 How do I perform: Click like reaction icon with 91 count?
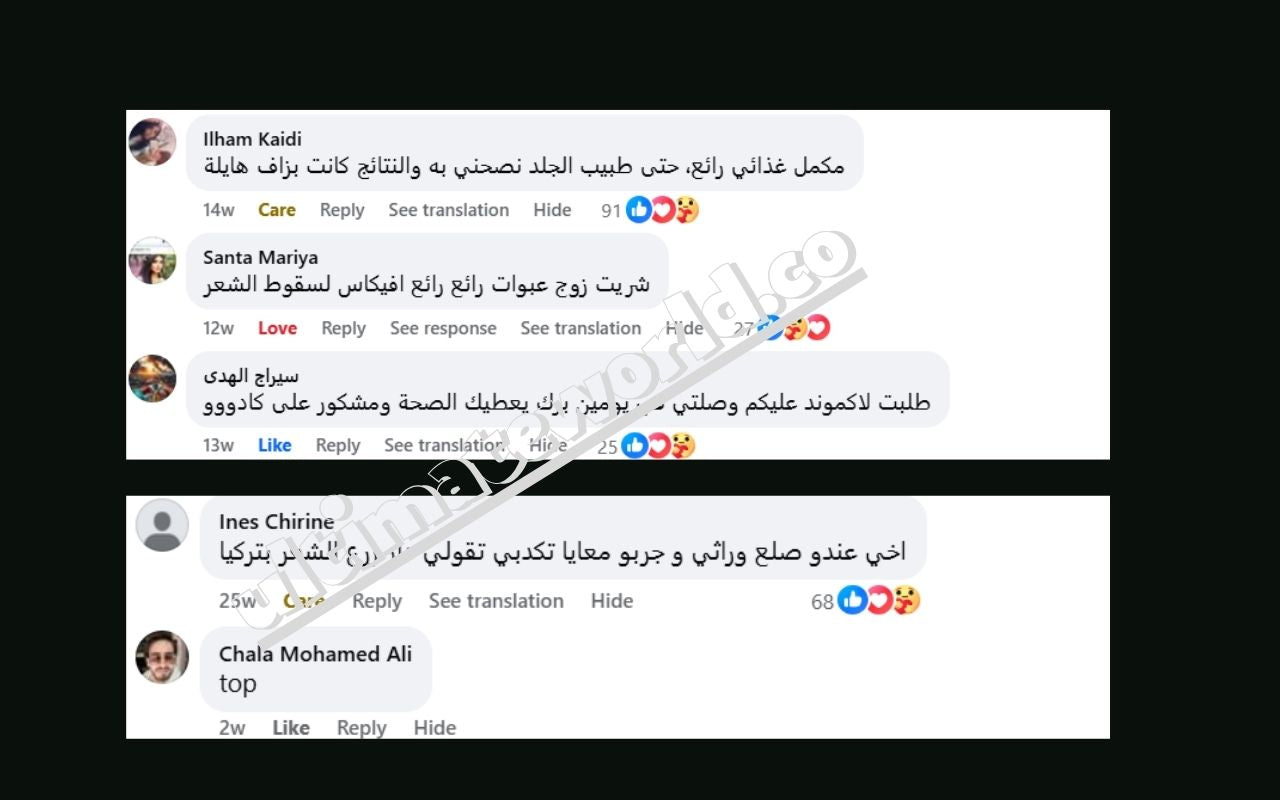coord(639,210)
